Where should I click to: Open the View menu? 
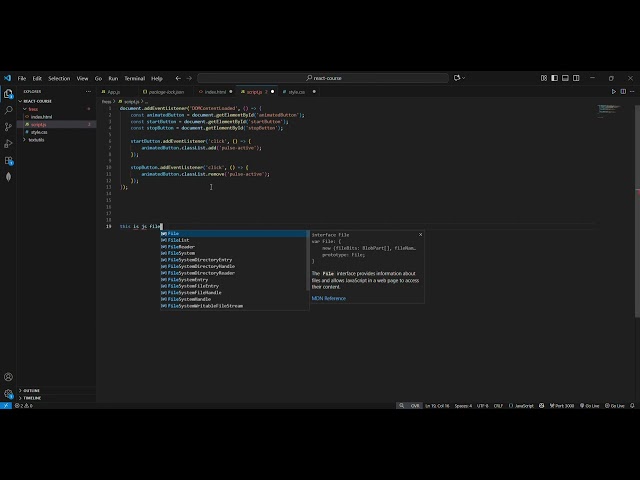[x=82, y=78]
